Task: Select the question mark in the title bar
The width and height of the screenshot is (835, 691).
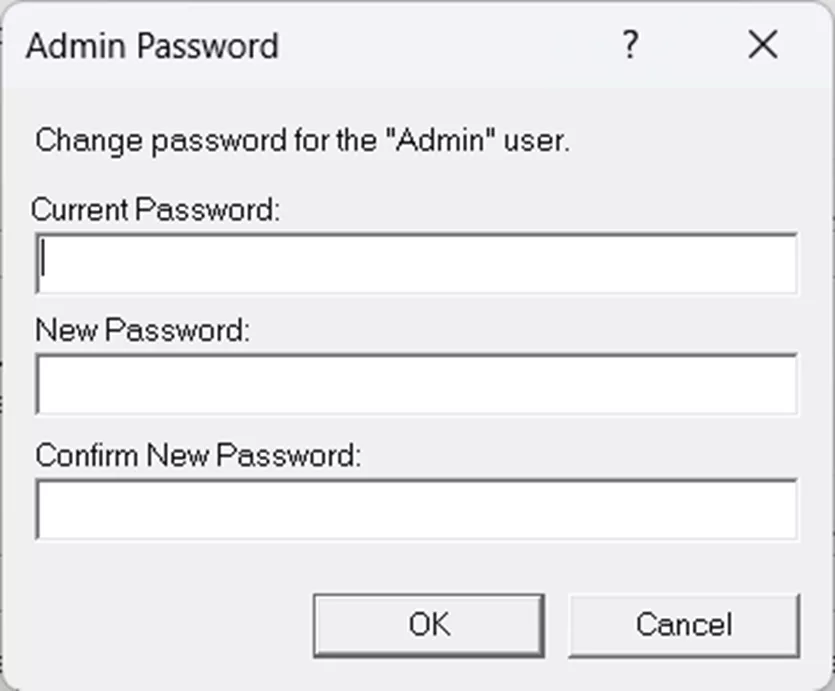Action: (x=630, y=45)
